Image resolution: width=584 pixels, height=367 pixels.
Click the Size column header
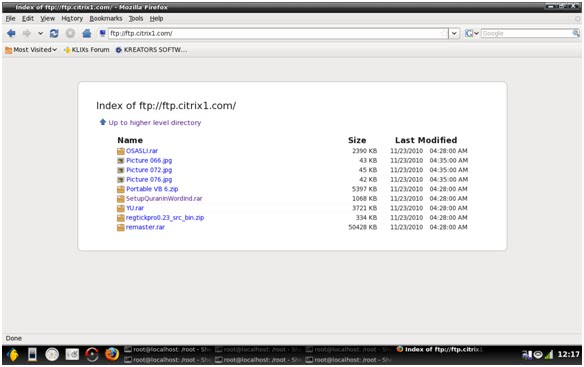click(357, 140)
